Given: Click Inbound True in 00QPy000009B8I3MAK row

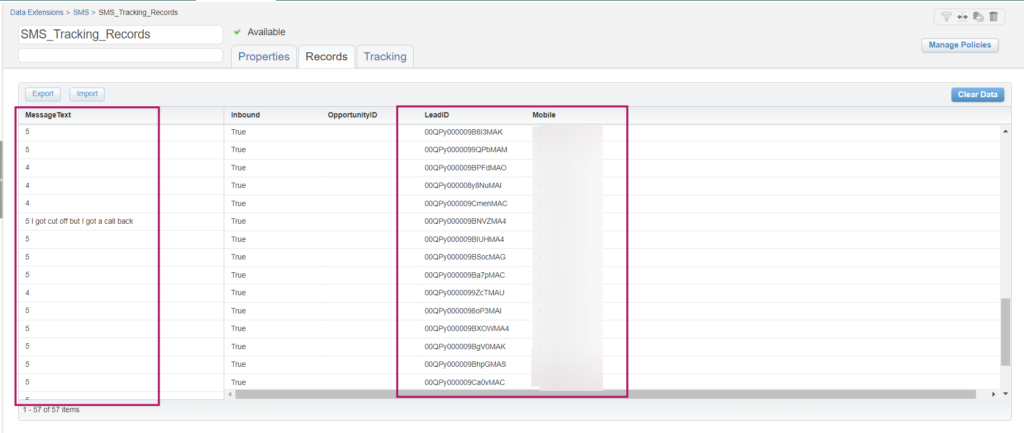Looking at the screenshot, I should click(238, 132).
